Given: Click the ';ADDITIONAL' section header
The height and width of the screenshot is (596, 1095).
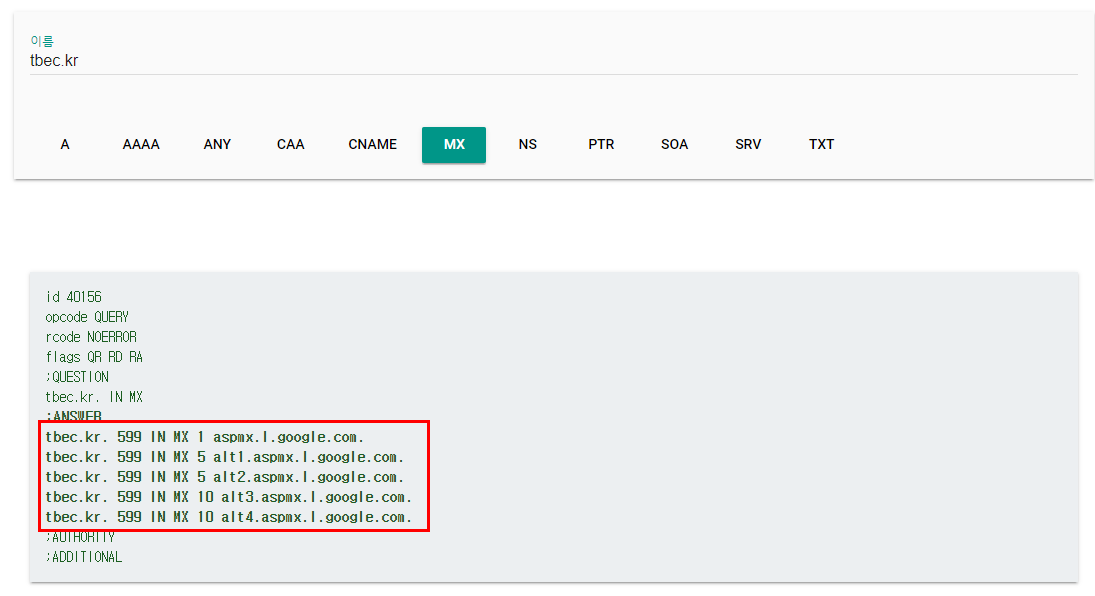Looking at the screenshot, I should point(84,558).
